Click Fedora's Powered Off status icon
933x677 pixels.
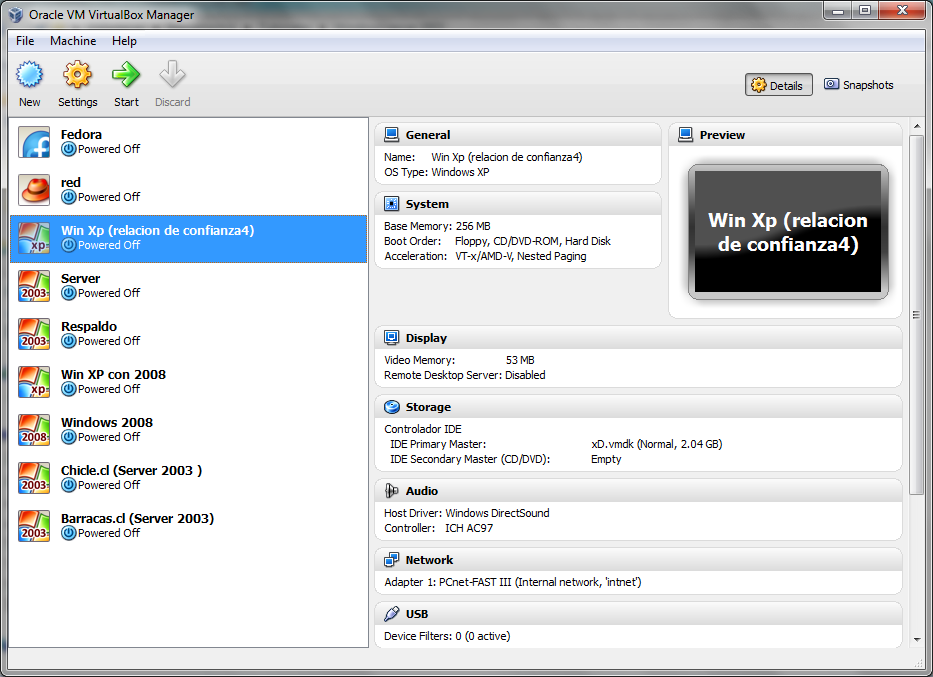(x=68, y=149)
